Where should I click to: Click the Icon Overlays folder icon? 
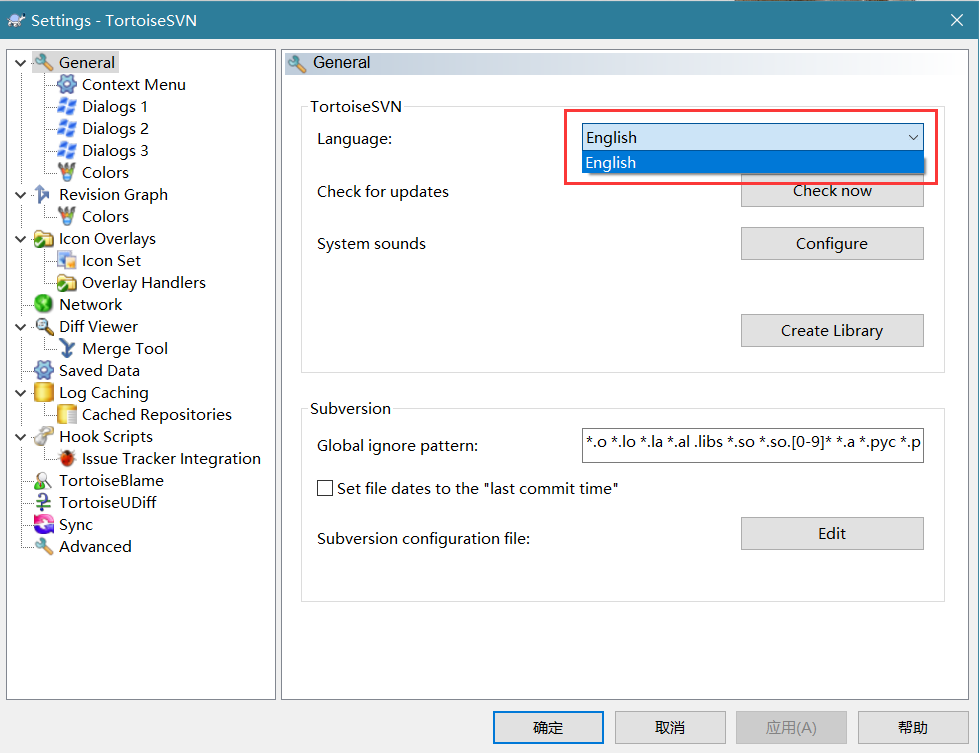click(x=44, y=239)
